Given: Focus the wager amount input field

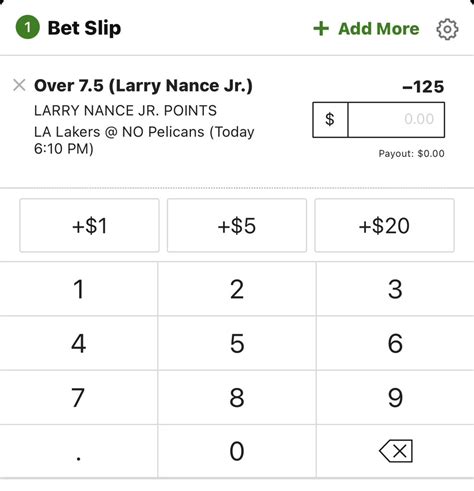Looking at the screenshot, I should coord(396,120).
